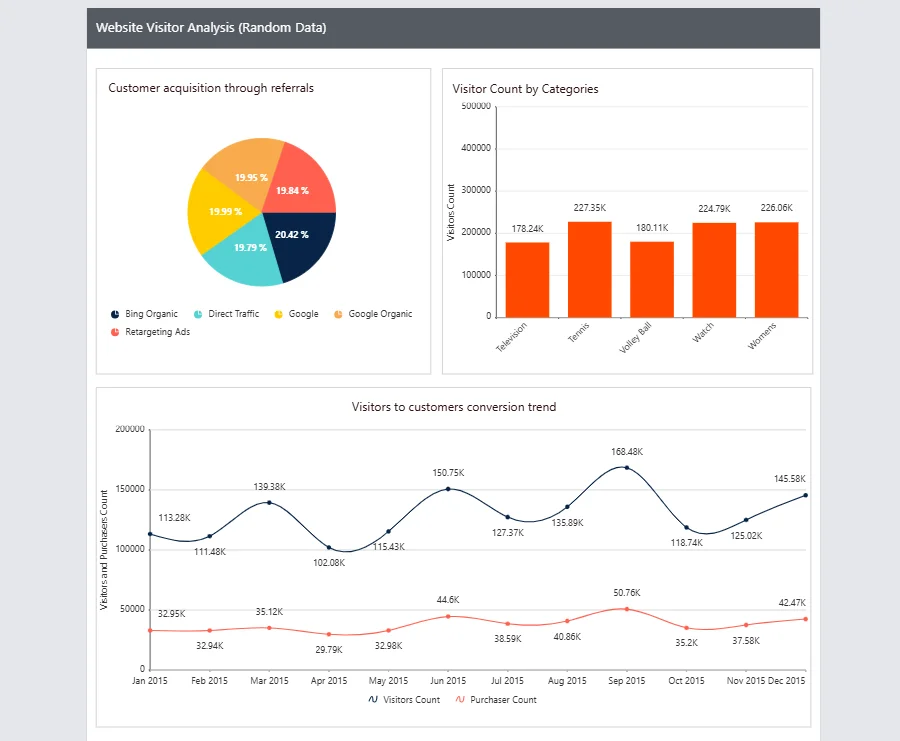The width and height of the screenshot is (900, 741).
Task: Click the 178.24K bar label
Action: click(527, 228)
